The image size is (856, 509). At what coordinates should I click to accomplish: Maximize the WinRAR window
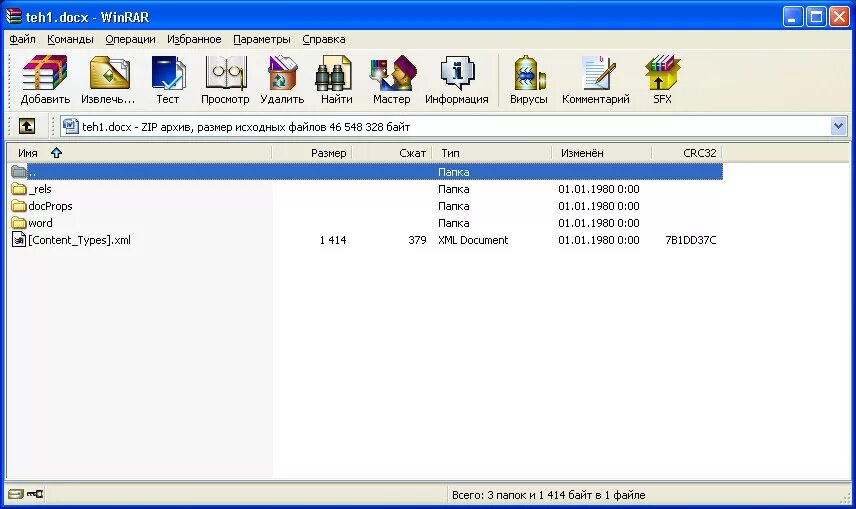(x=816, y=16)
